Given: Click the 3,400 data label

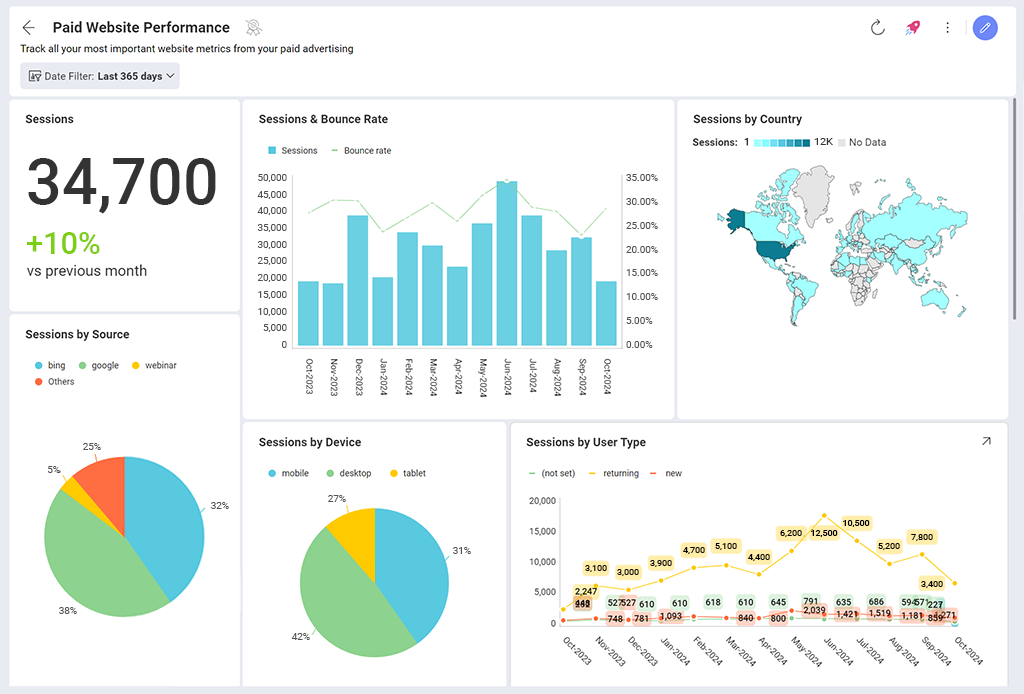Looking at the screenshot, I should 931,584.
